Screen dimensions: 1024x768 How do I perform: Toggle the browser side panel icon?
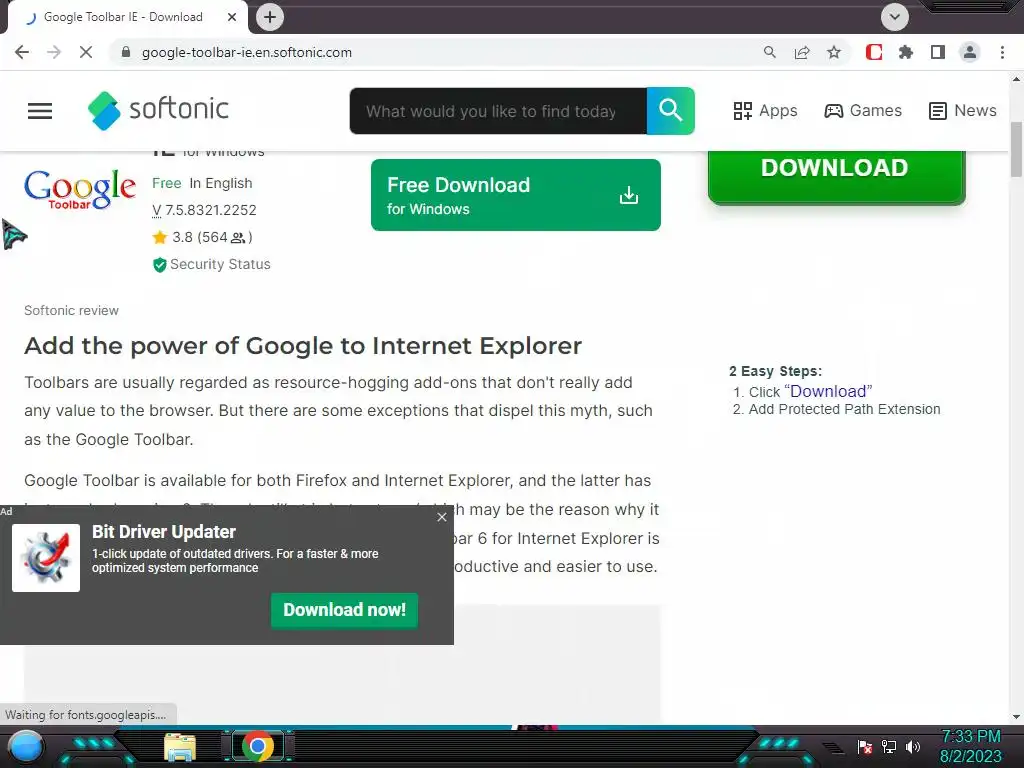pyautogui.click(x=938, y=52)
